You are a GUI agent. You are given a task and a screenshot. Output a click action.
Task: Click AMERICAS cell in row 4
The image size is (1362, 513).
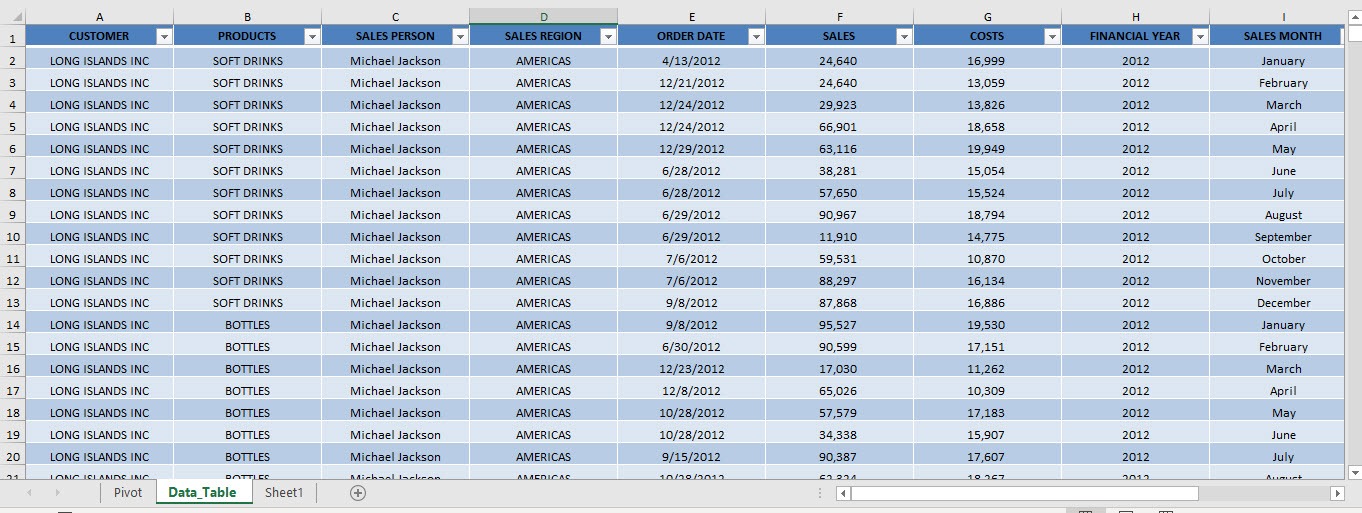click(x=544, y=105)
